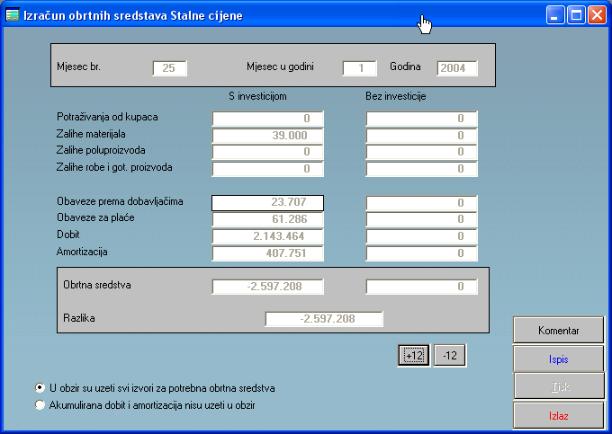Image resolution: width=612 pixels, height=434 pixels.
Task: Exit via the Izlaz button
Action: tap(558, 416)
